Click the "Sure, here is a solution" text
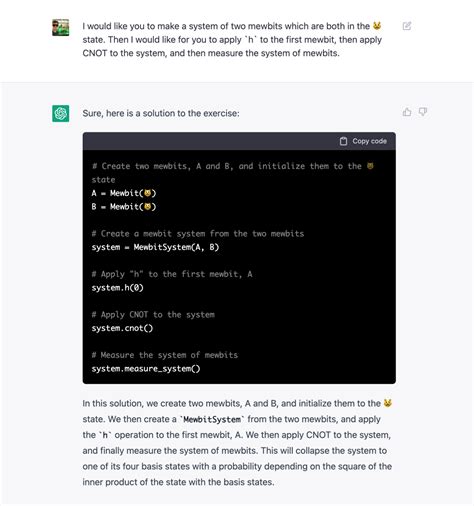The width and height of the screenshot is (474, 506). coord(161,113)
